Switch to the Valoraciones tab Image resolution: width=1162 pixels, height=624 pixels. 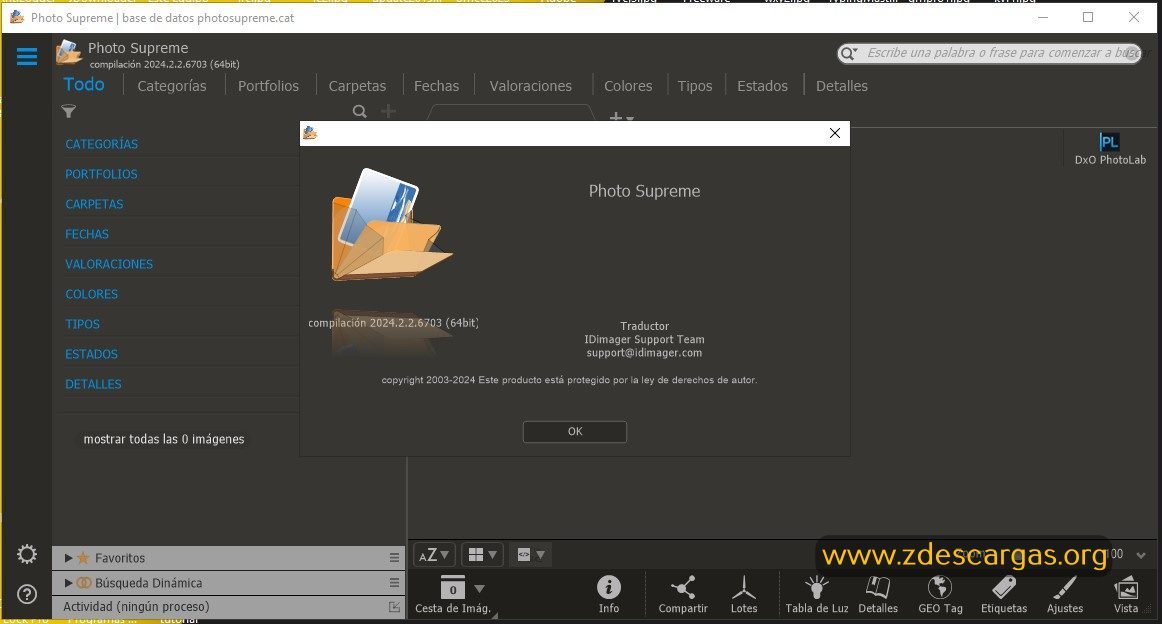[531, 86]
